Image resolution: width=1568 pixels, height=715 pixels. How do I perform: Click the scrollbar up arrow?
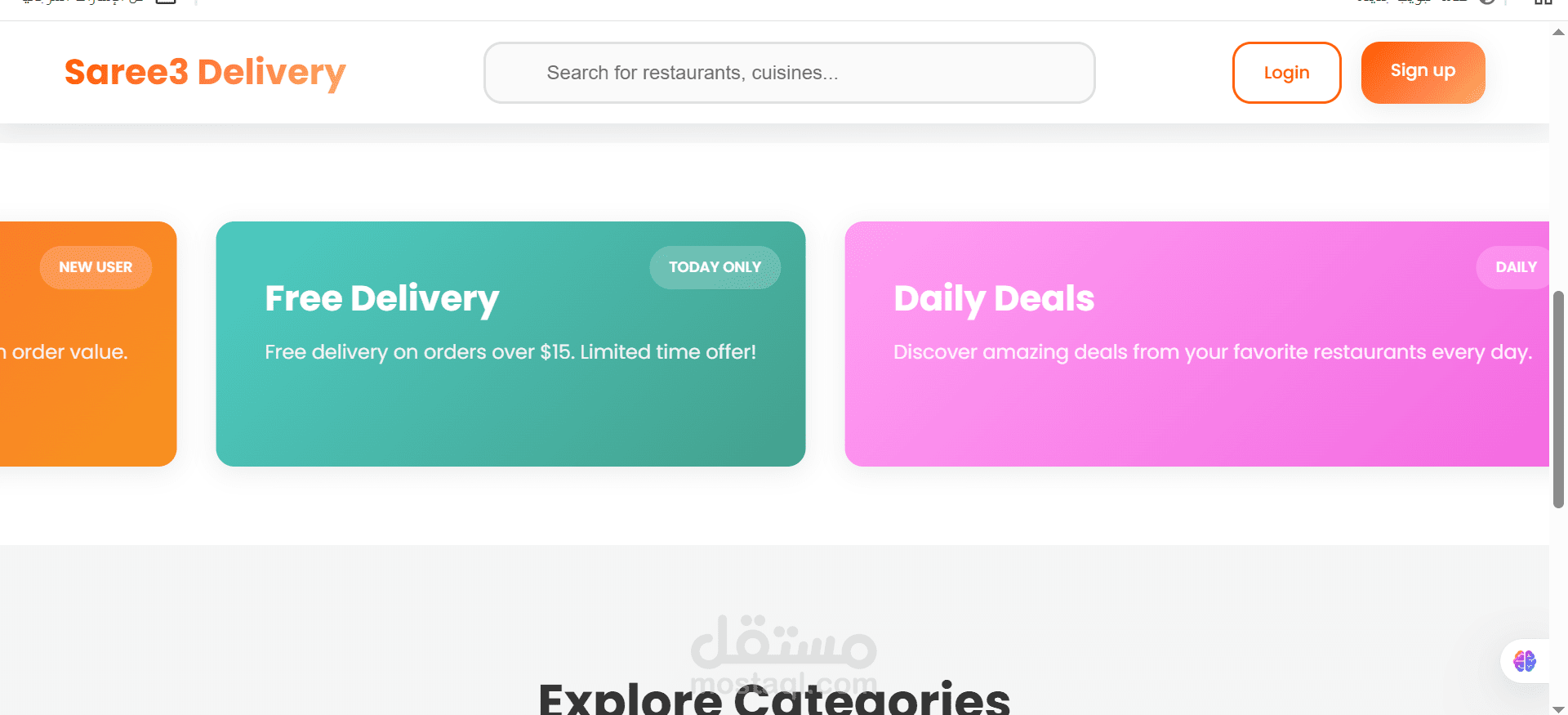click(1558, 33)
